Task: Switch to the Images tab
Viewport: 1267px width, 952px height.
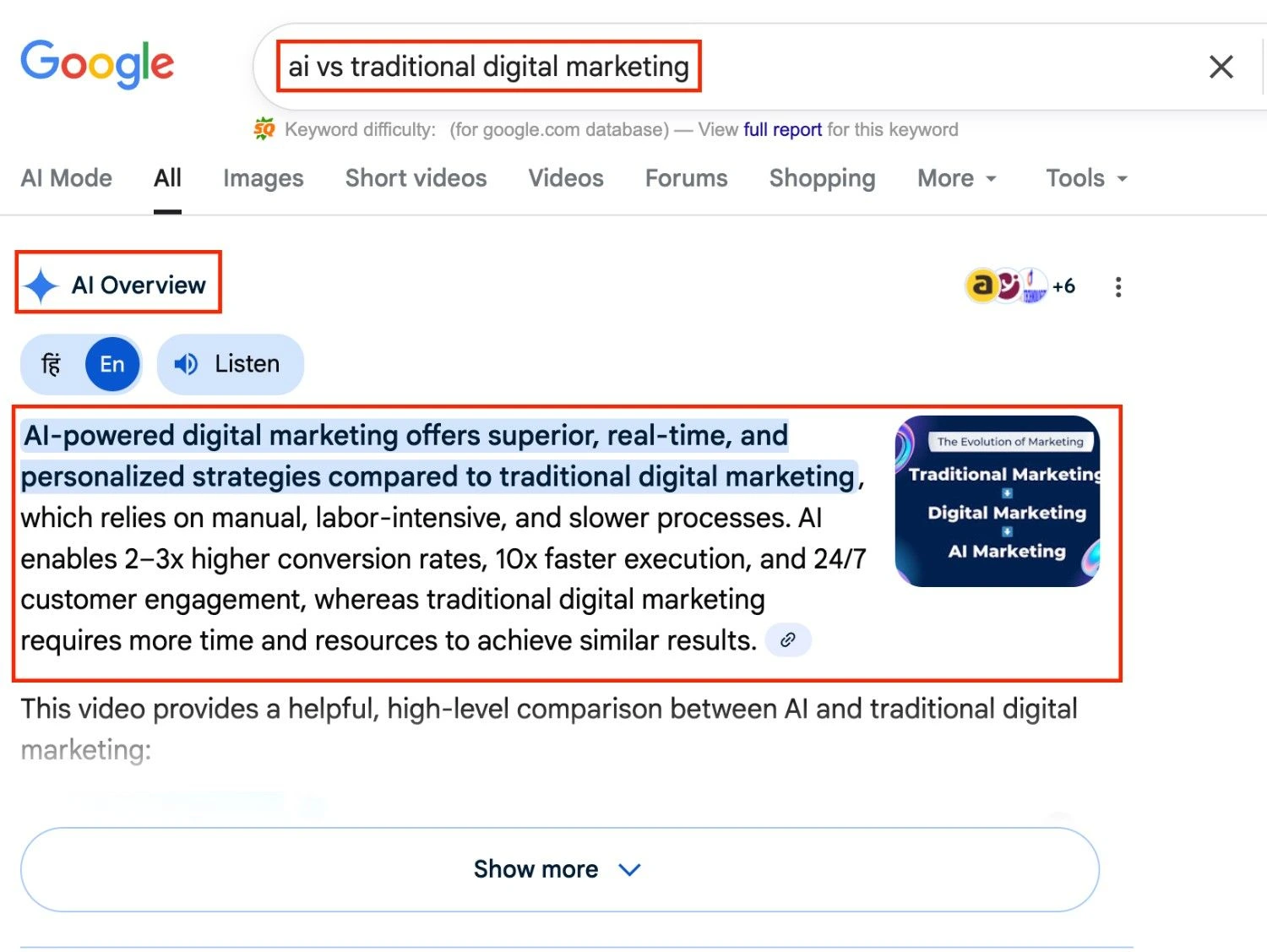Action: coord(263,178)
